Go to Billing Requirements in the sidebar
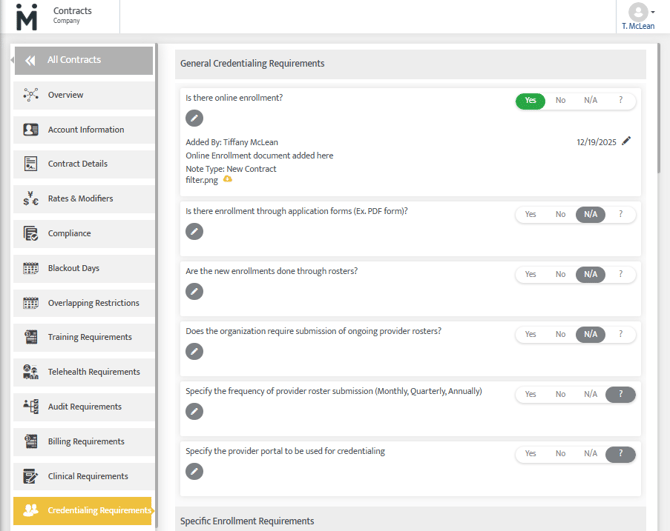This screenshot has height=531, width=670. coord(86,442)
